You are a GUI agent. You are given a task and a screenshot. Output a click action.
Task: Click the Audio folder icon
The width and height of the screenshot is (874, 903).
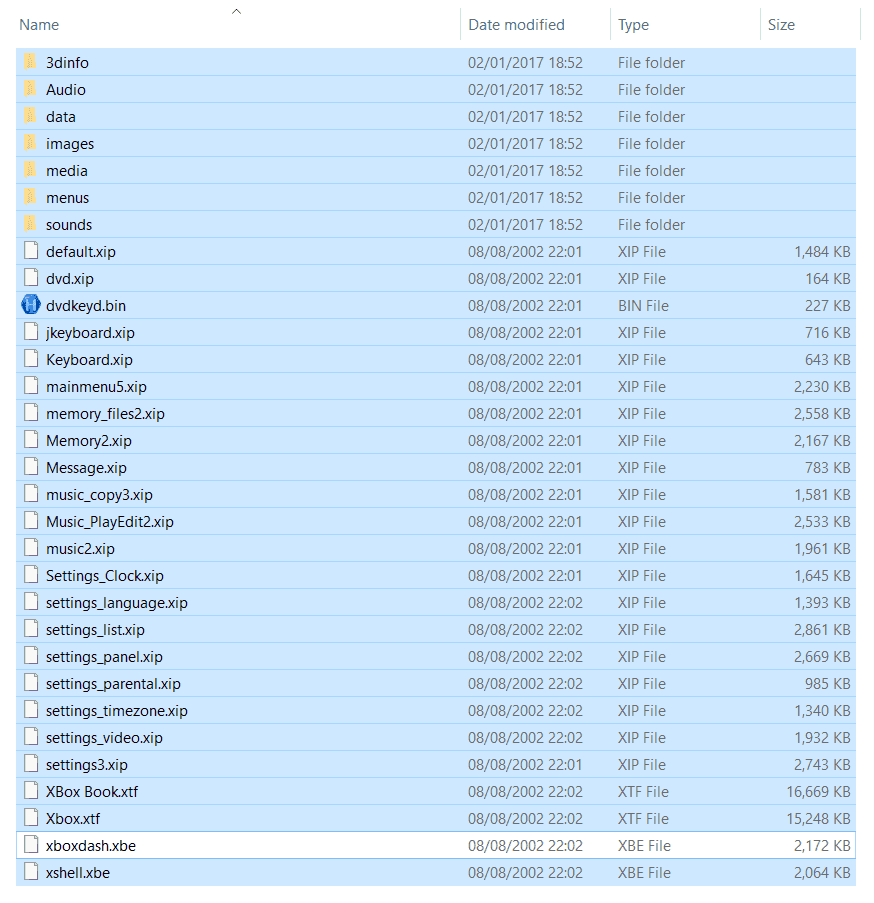(x=31, y=89)
